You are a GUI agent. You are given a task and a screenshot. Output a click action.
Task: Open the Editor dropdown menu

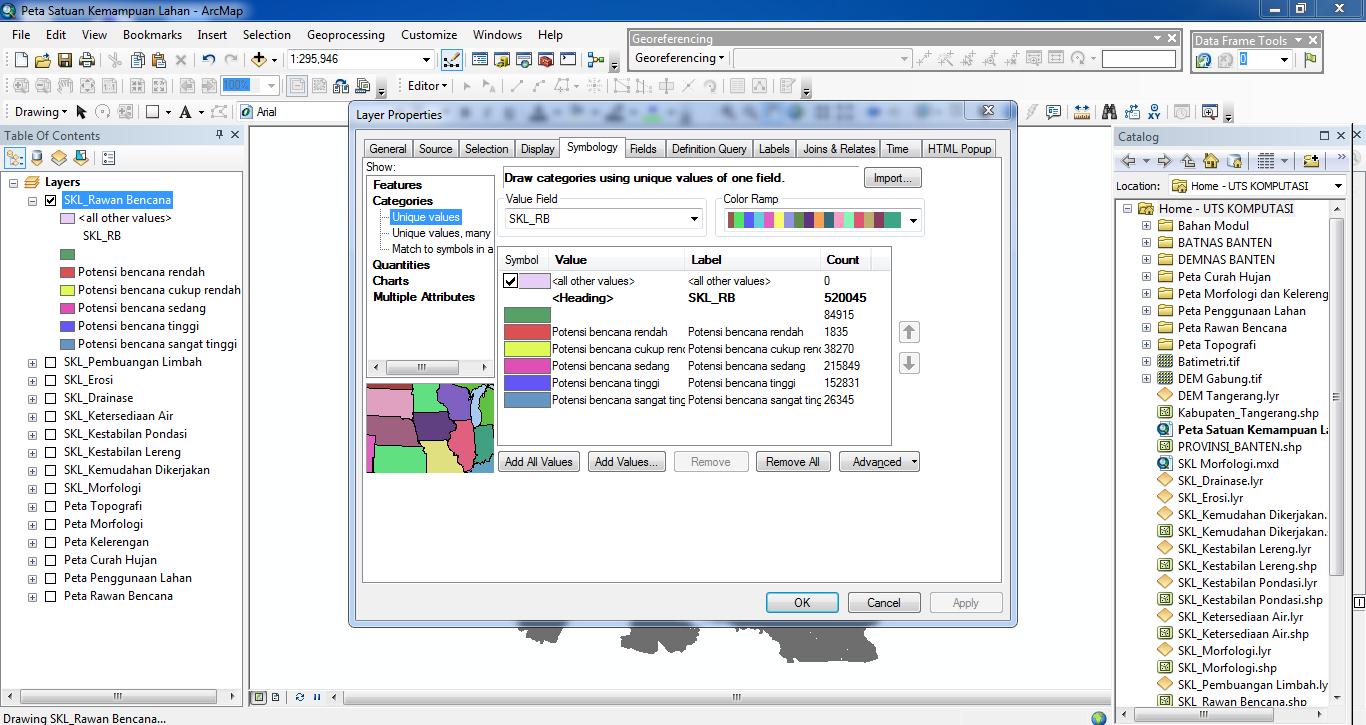[428, 86]
